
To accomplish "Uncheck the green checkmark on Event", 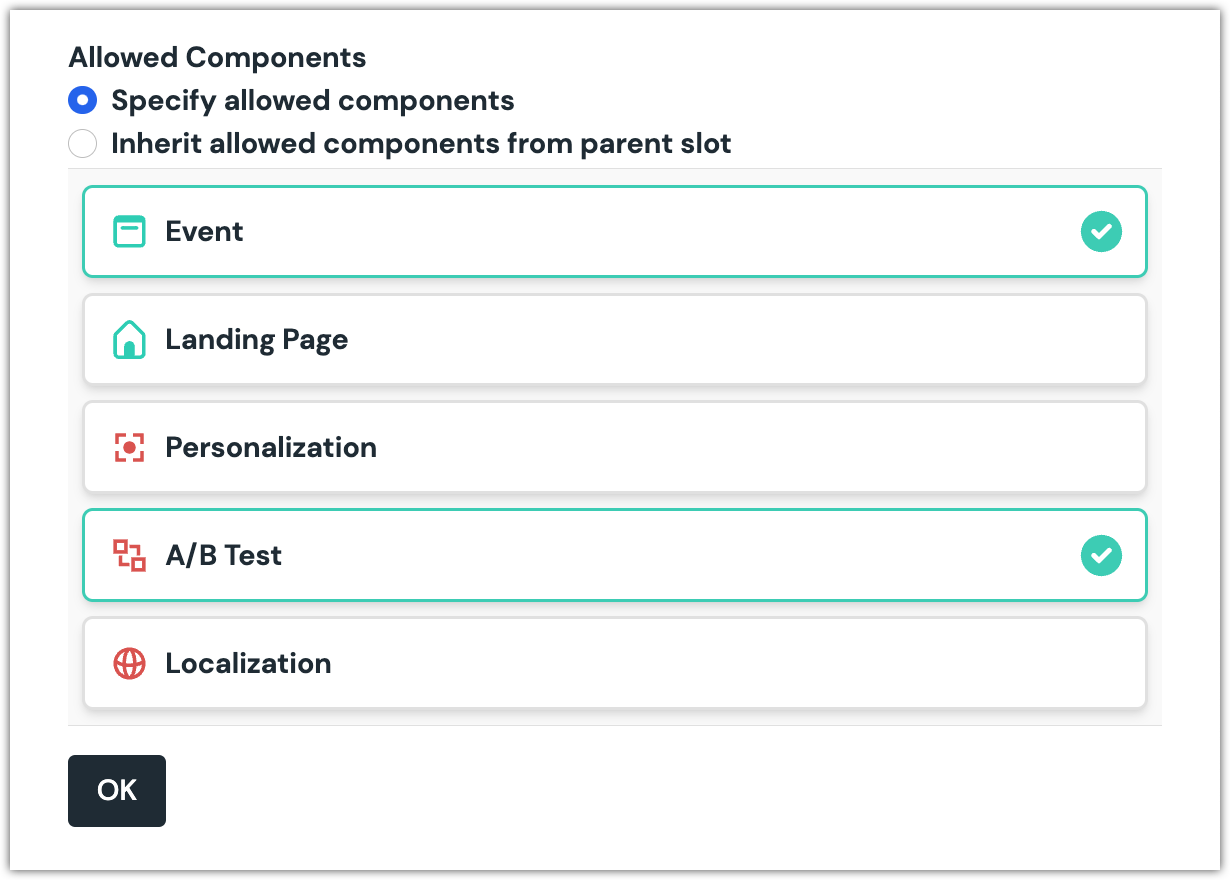I will pos(1101,232).
